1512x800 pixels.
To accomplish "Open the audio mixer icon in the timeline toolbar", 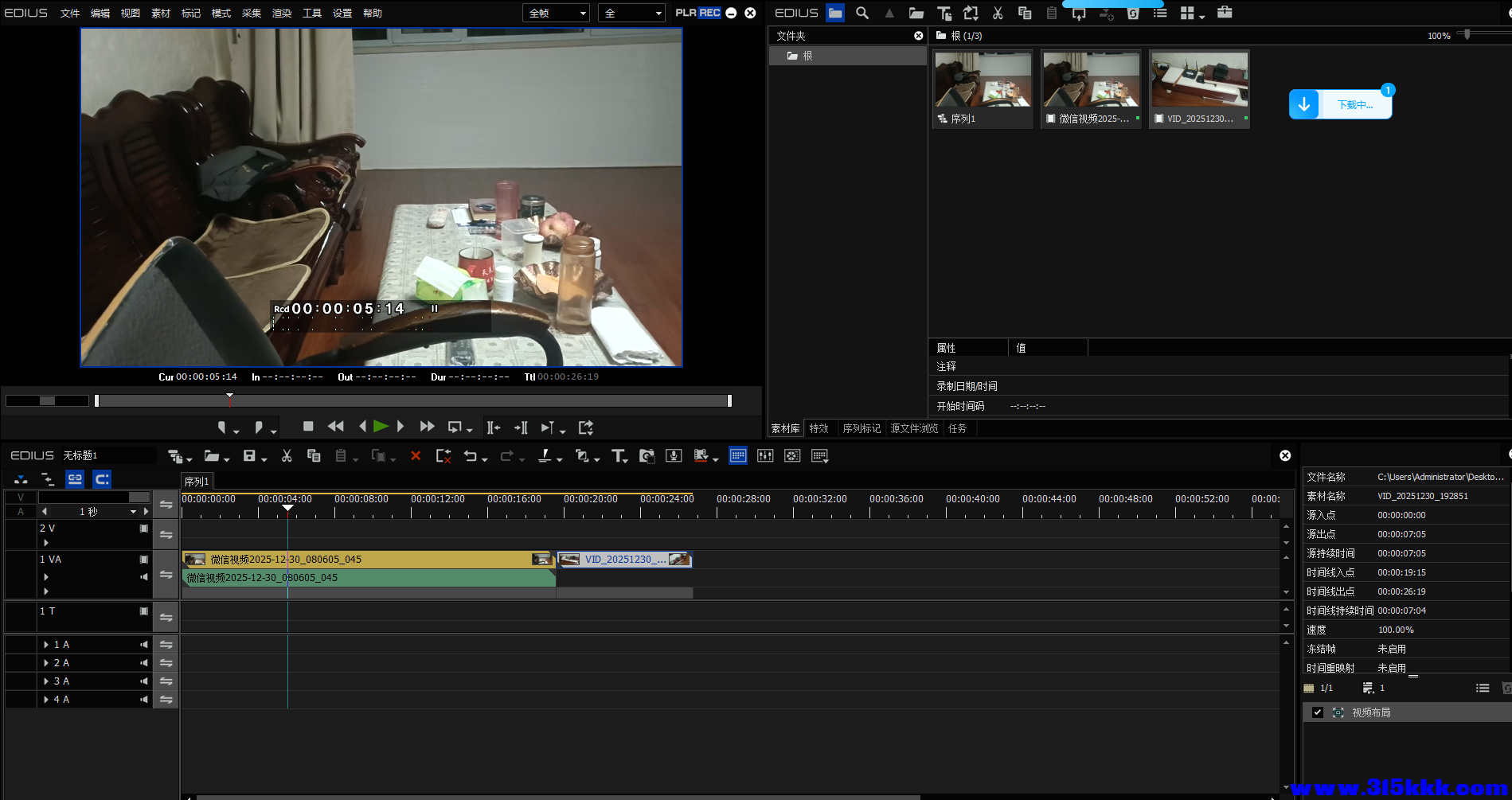I will [765, 456].
